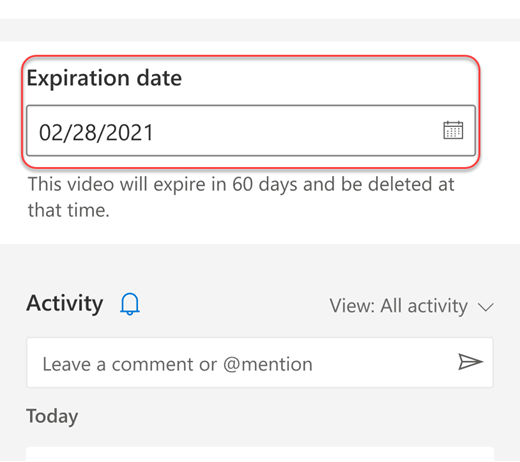
Task: Click the "All activity" filter text
Action: [424, 306]
